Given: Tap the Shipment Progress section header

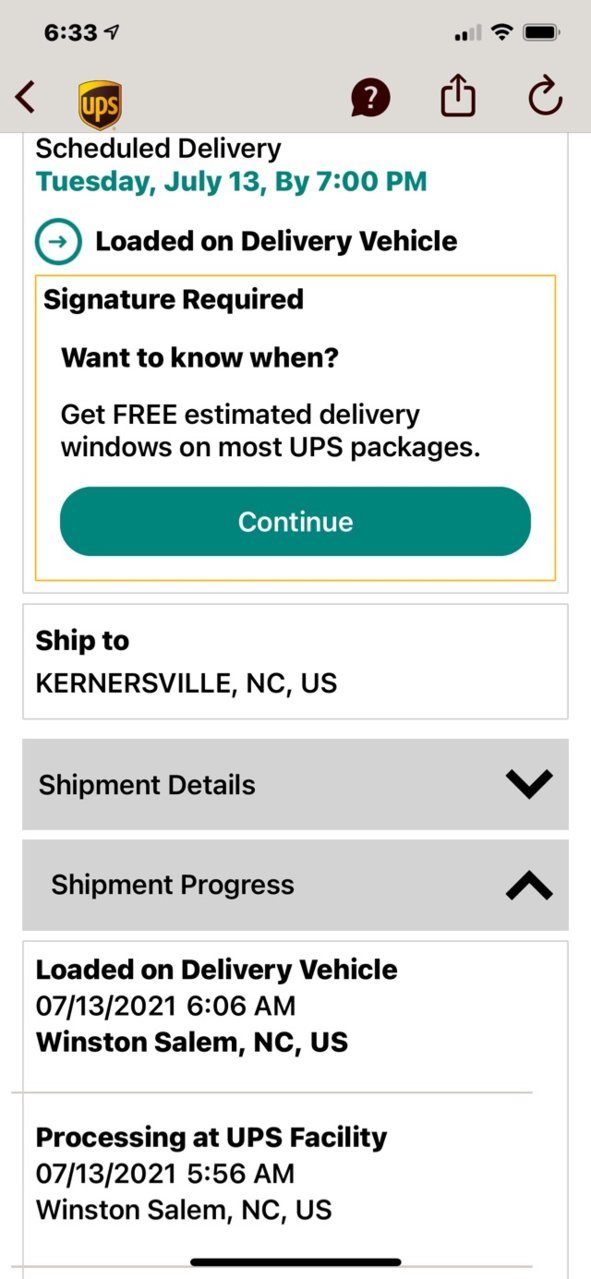Looking at the screenshot, I should coord(295,885).
